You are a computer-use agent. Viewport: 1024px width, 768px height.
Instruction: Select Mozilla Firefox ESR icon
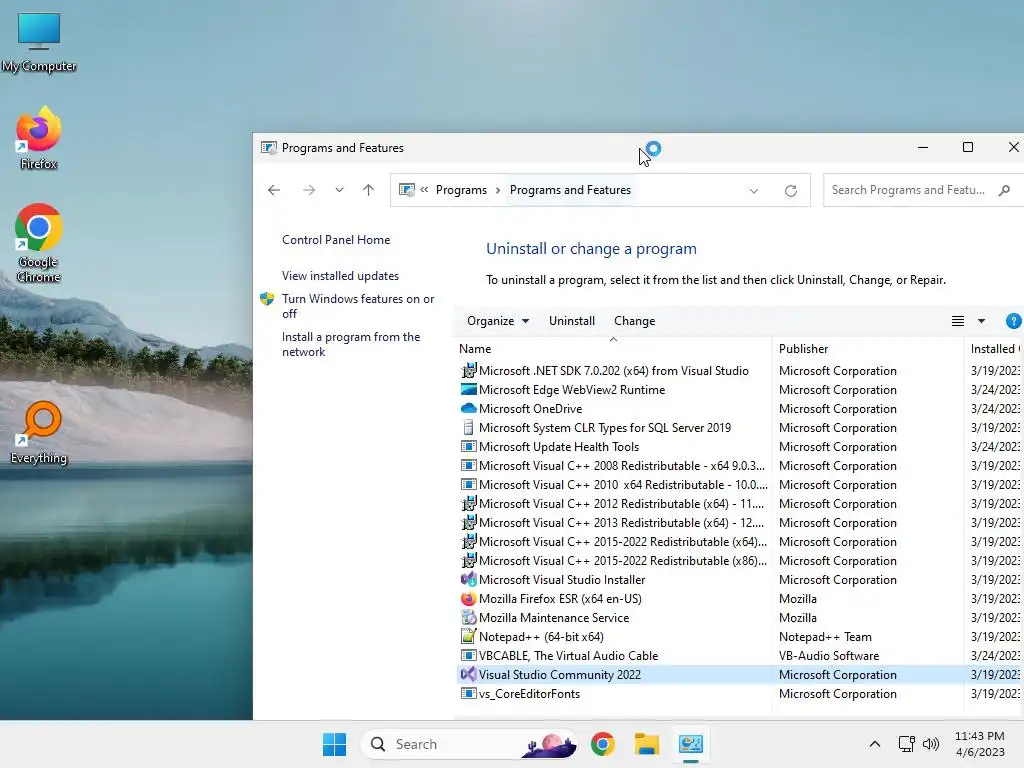[x=468, y=598]
